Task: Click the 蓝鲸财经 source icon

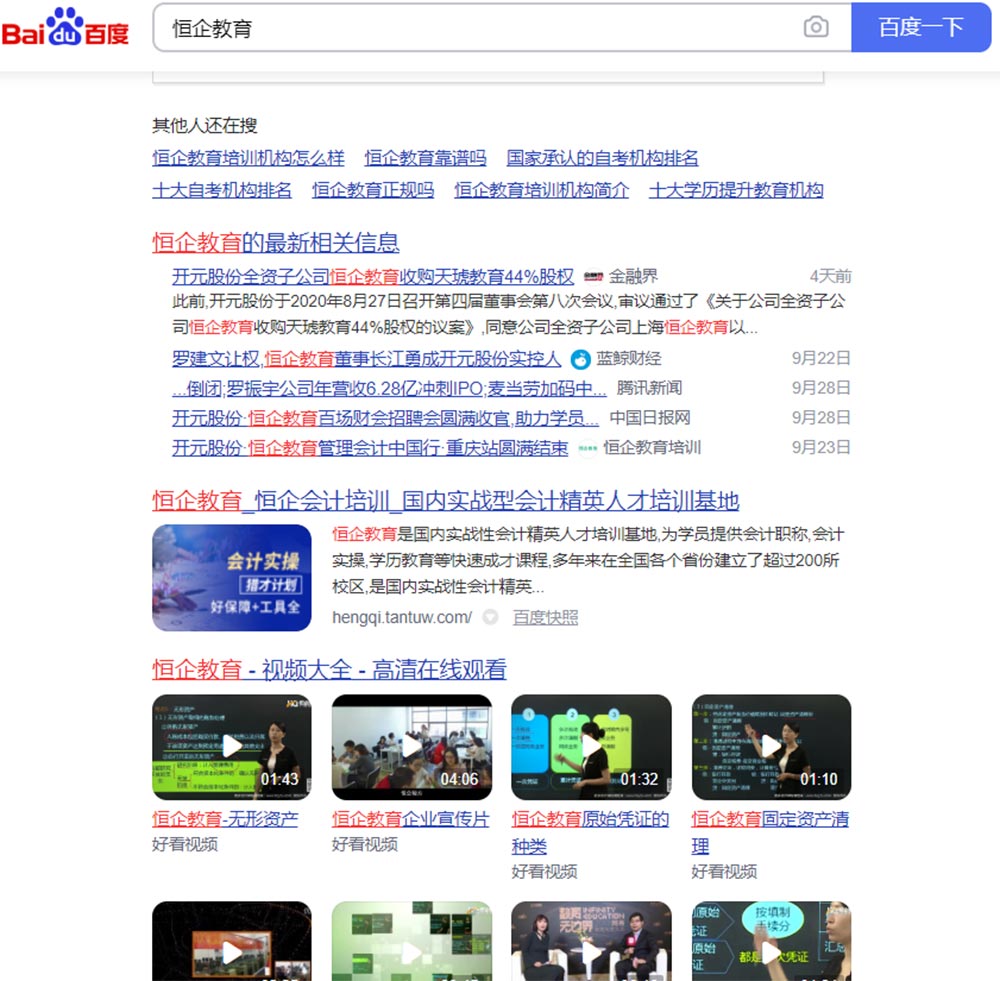Action: [x=581, y=359]
